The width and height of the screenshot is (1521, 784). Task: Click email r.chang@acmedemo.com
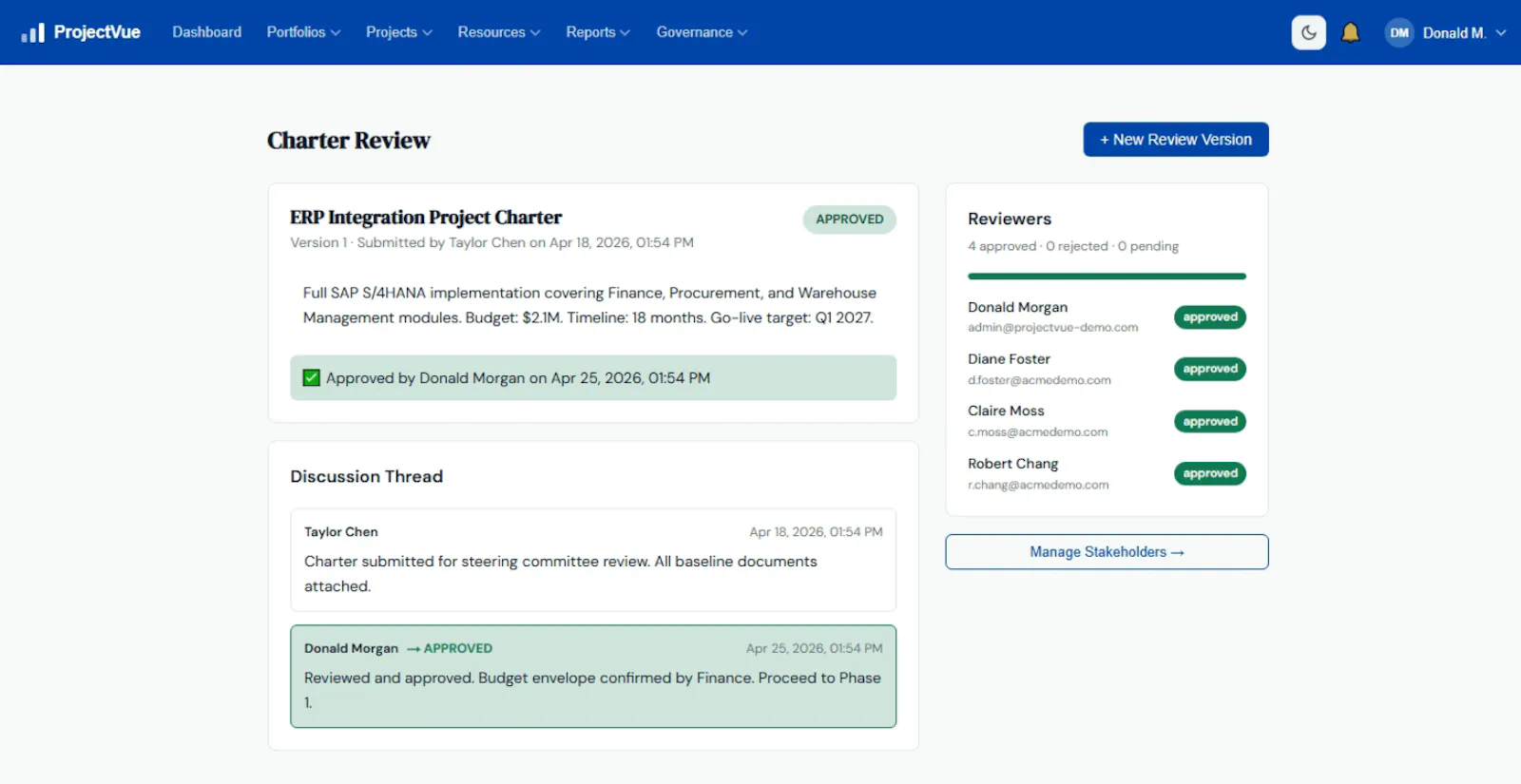[1038, 485]
